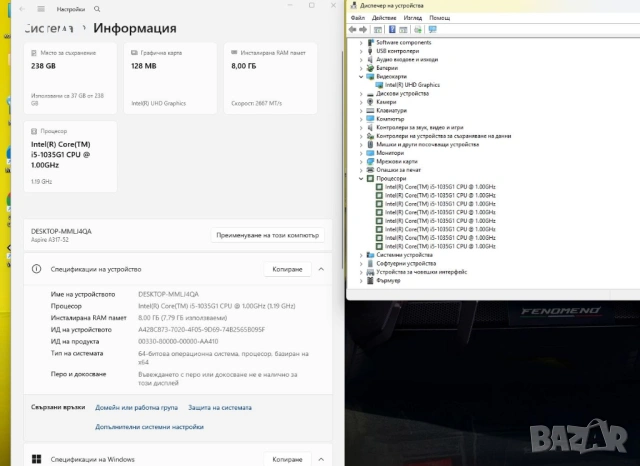Click Device Manager forward arrow toolbar icon
The width and height of the screenshot is (640, 466).
(362, 29)
